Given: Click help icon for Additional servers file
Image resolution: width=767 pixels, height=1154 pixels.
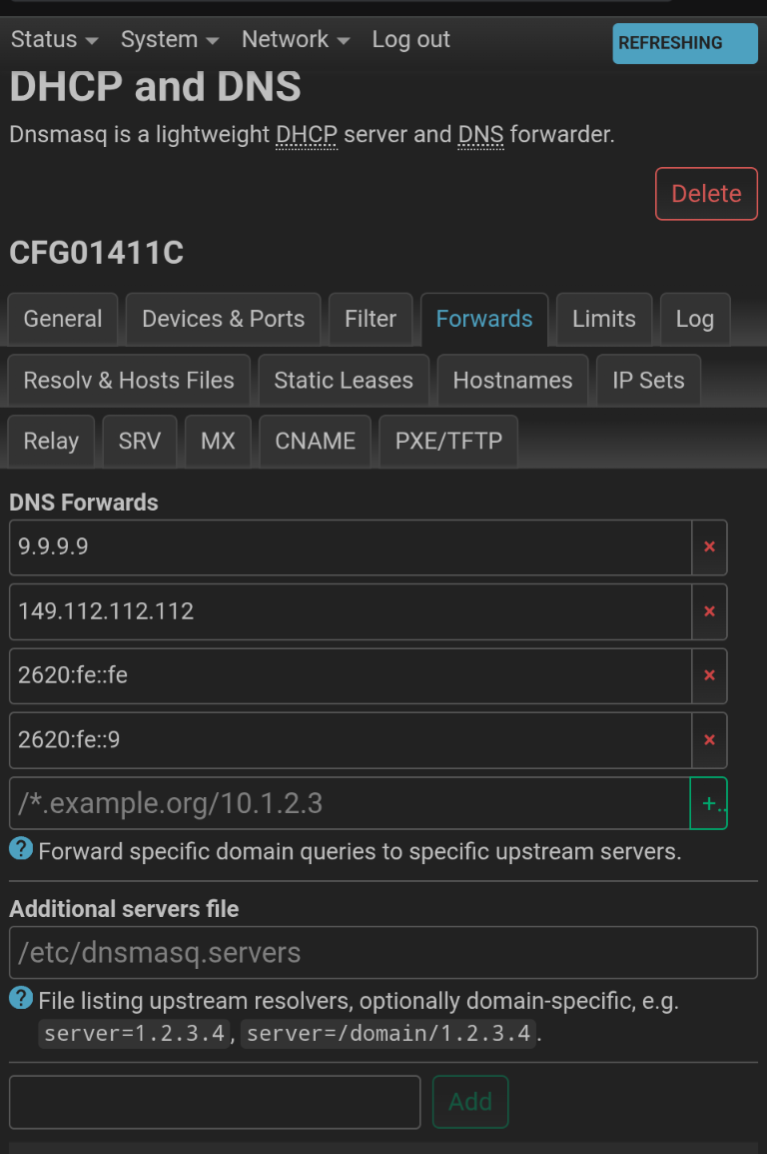Looking at the screenshot, I should pos(21,999).
